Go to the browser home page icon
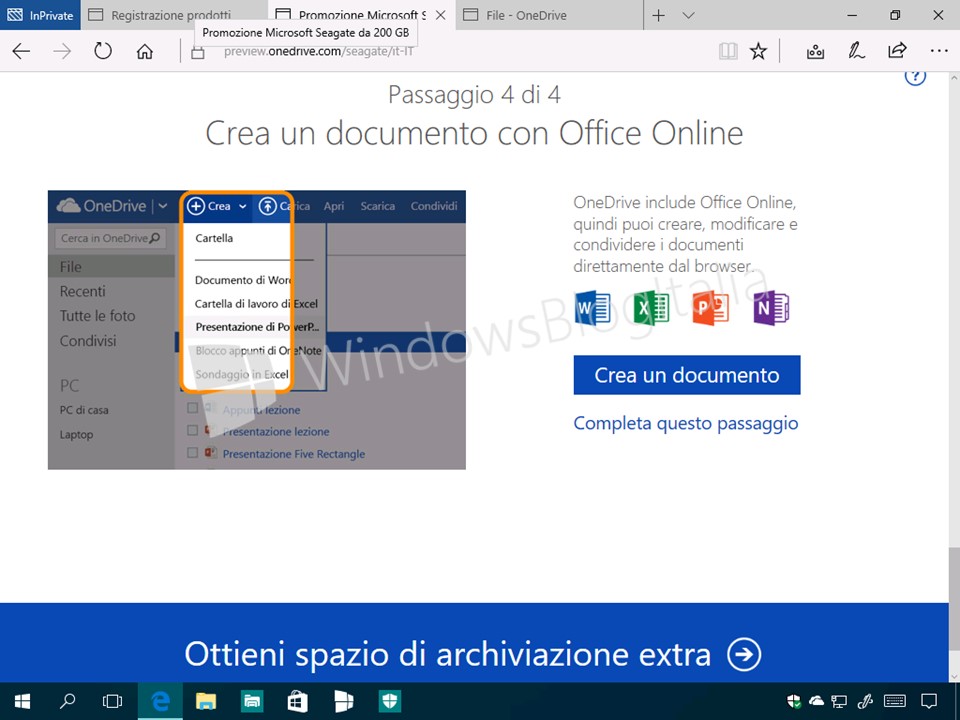This screenshot has width=960, height=720. click(x=144, y=51)
